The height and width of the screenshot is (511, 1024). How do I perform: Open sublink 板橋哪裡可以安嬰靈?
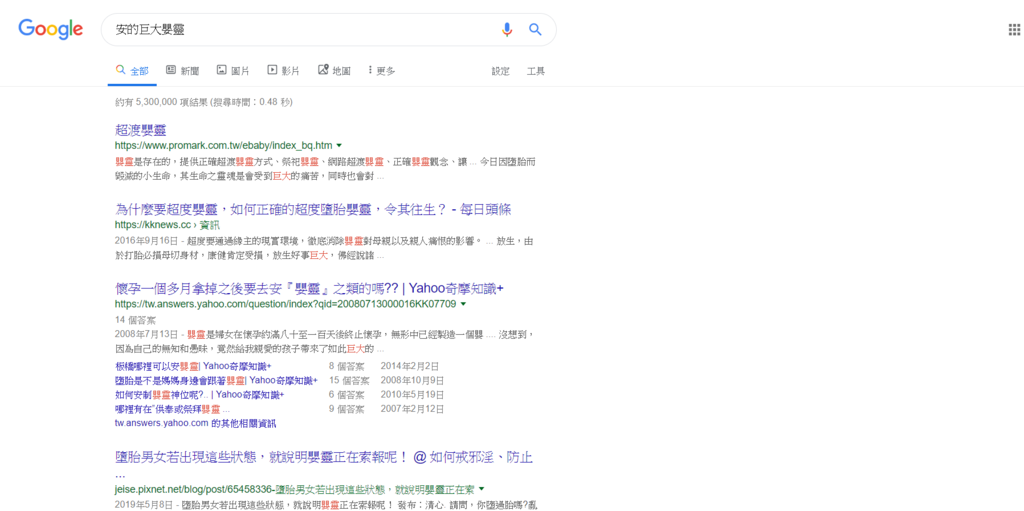(x=193, y=366)
